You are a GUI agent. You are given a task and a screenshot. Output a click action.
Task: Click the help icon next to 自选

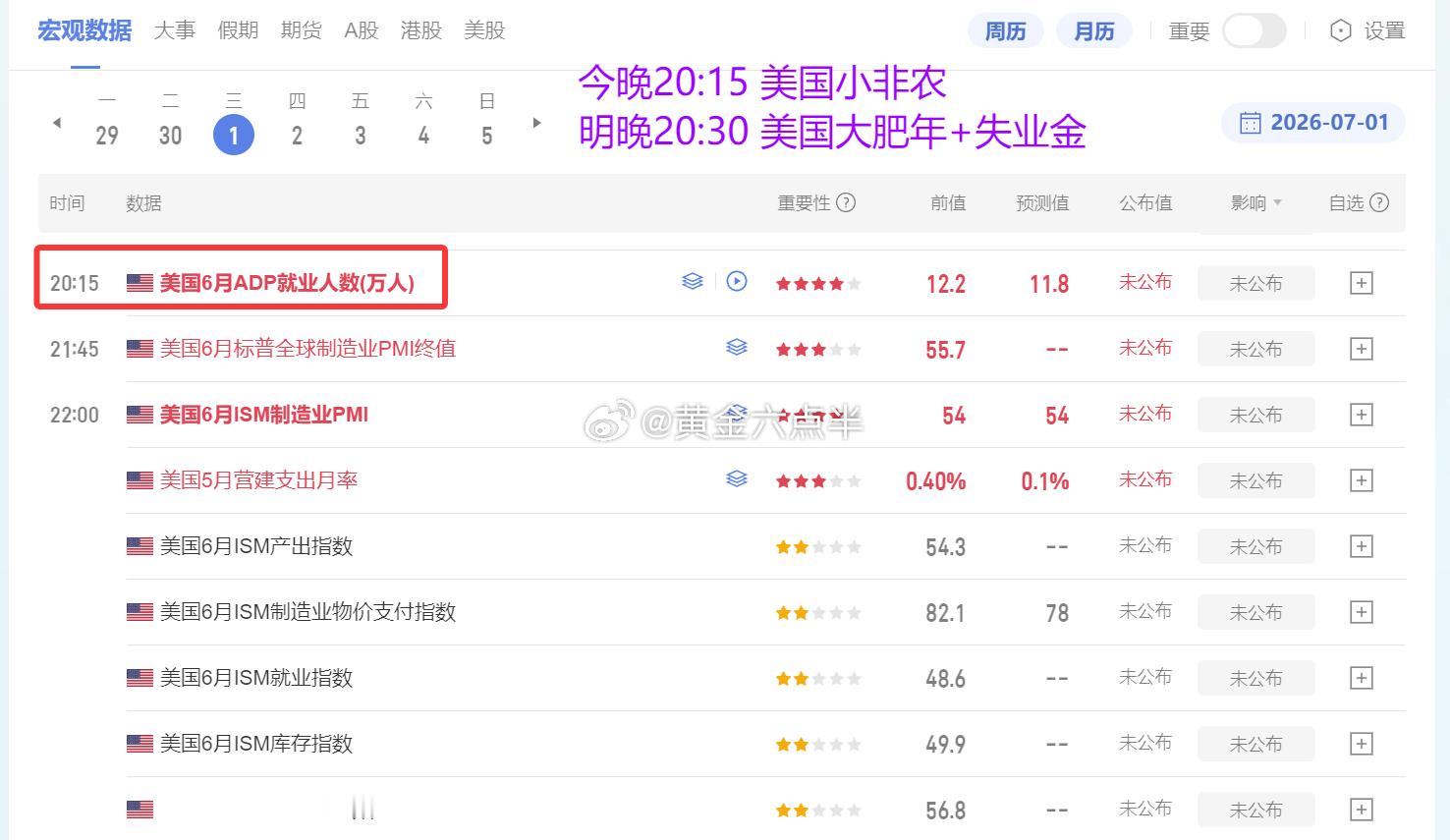(x=1379, y=203)
